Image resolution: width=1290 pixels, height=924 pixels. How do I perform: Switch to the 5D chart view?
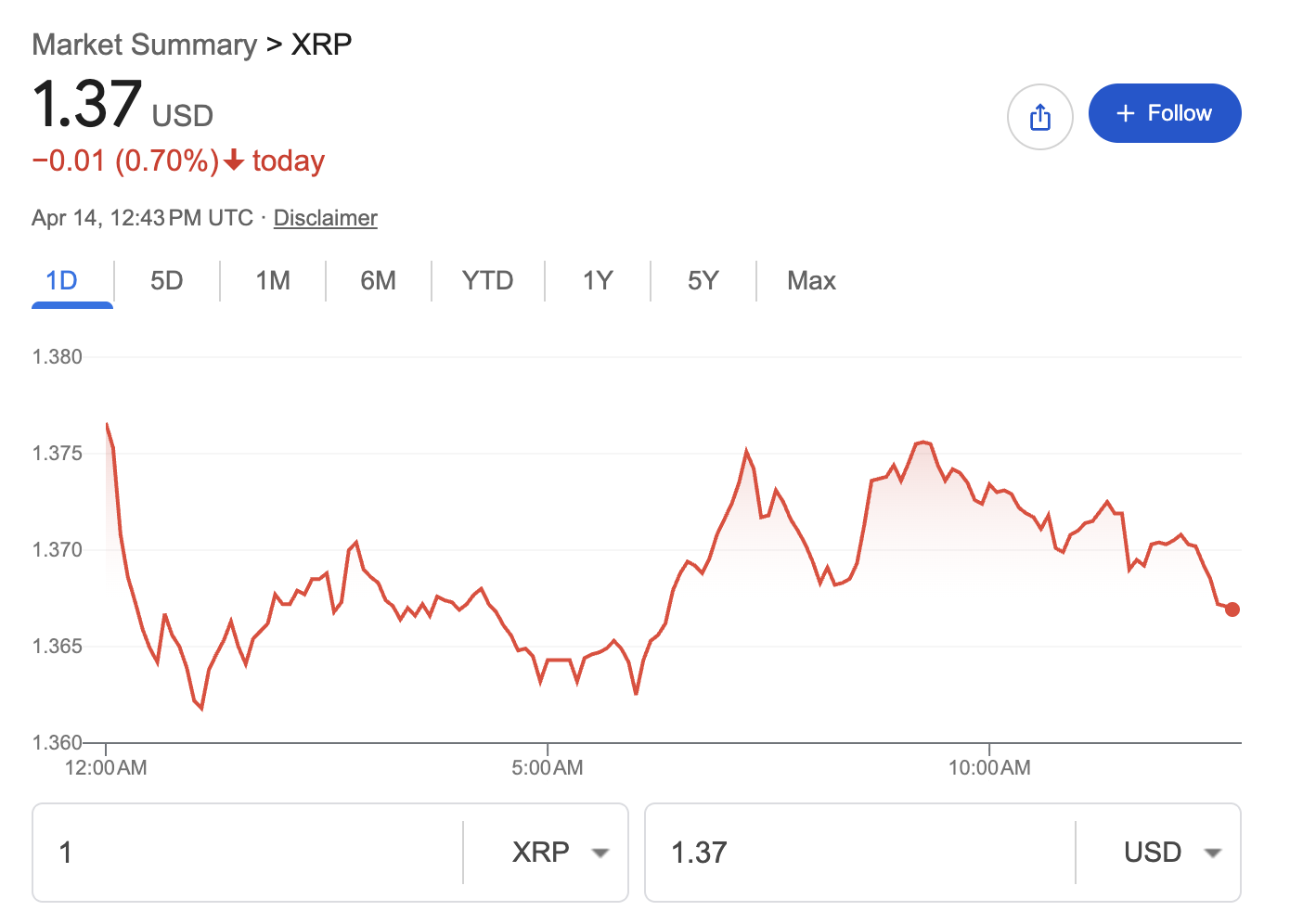(165, 280)
